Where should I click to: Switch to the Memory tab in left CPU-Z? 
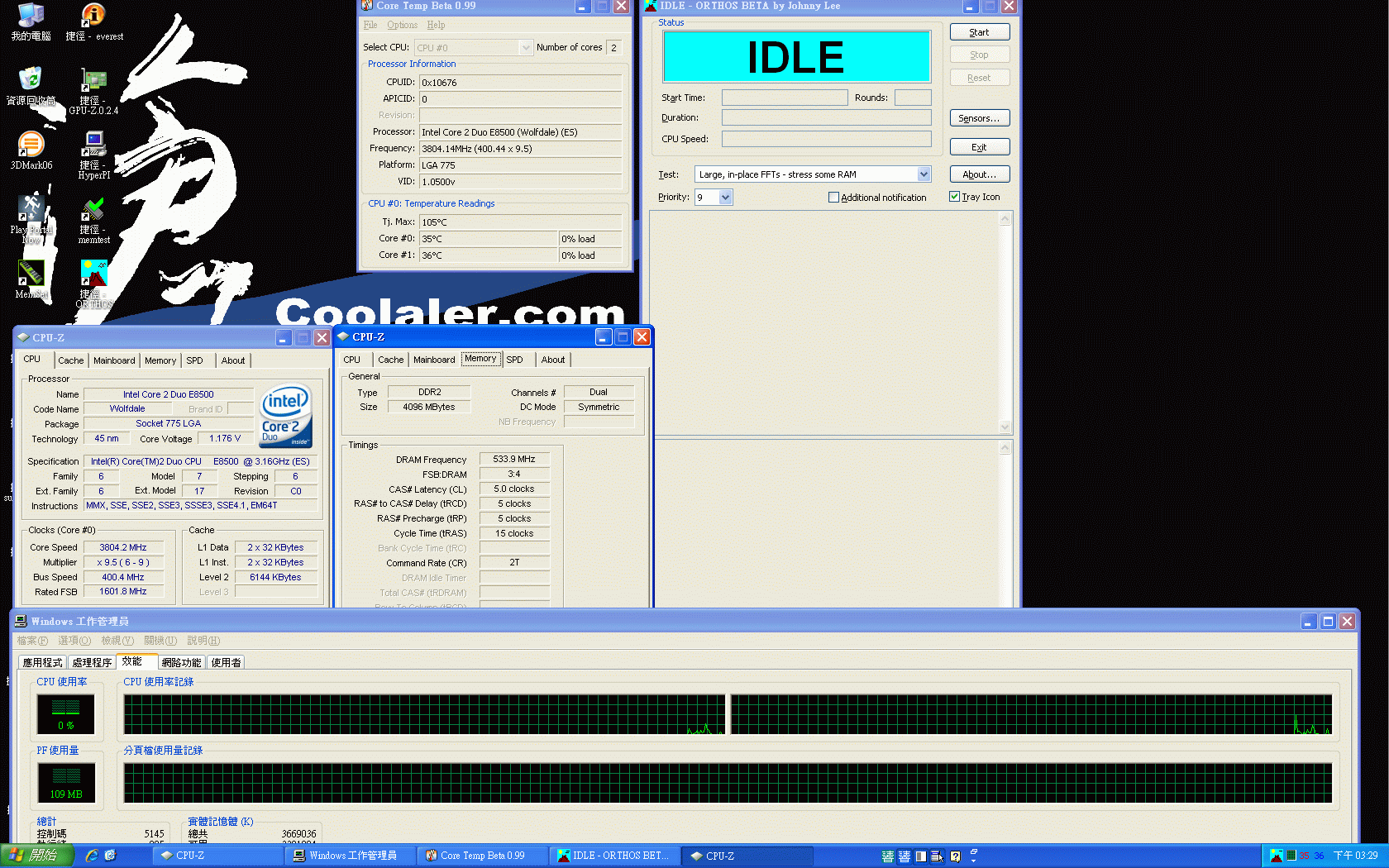(160, 360)
